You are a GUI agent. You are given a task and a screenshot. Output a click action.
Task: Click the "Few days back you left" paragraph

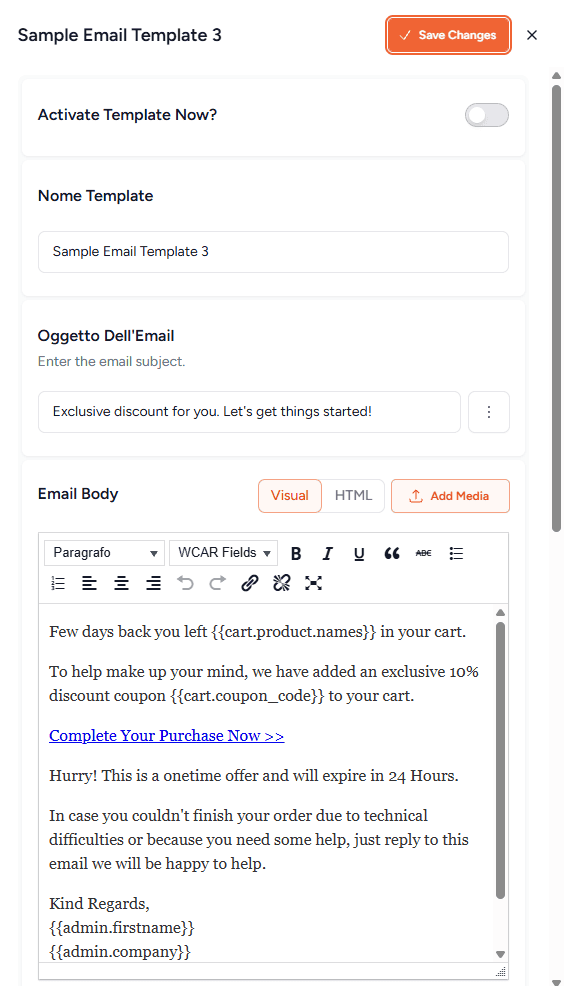pos(258,631)
